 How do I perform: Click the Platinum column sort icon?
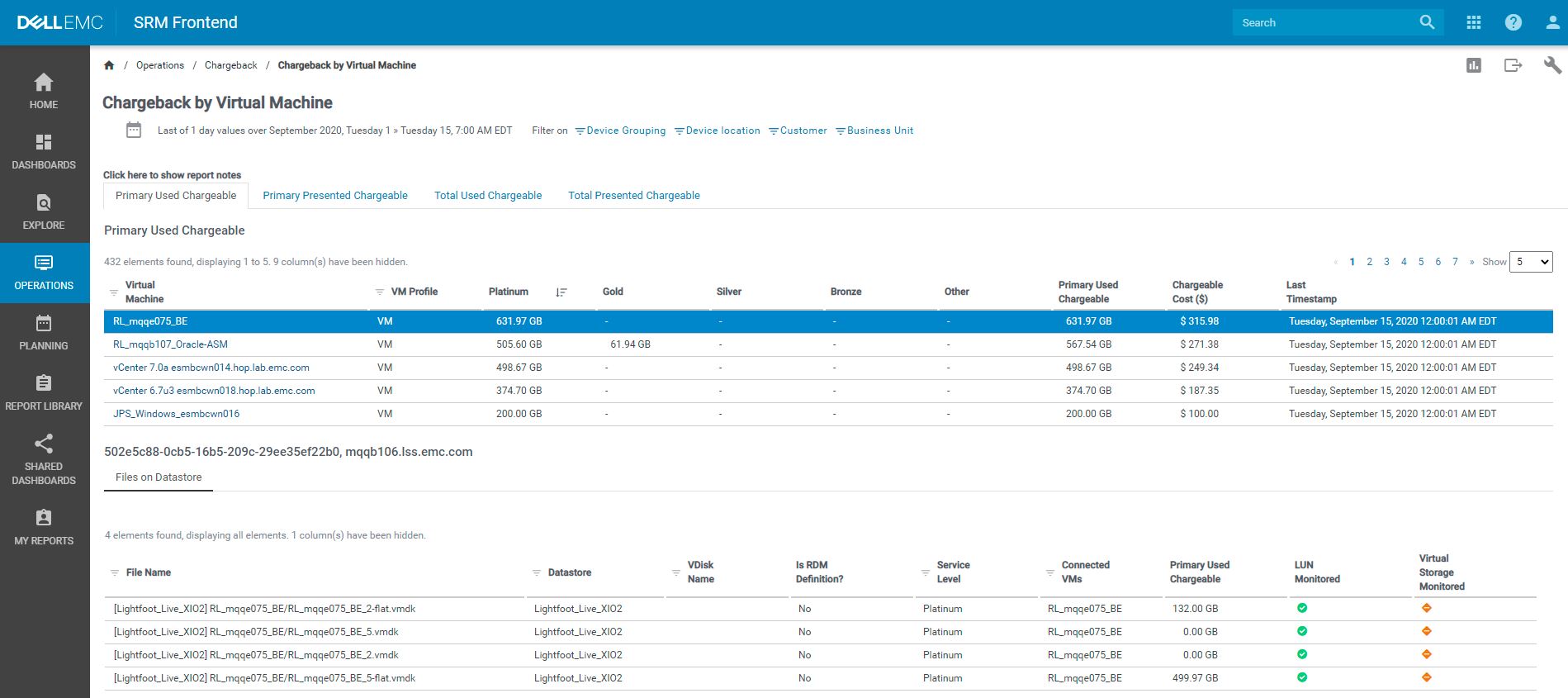[561, 292]
